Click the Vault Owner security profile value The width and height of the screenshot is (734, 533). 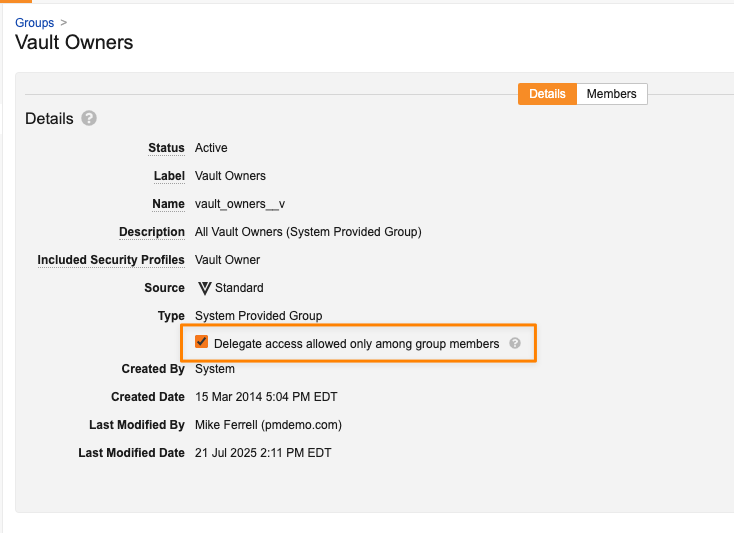click(228, 260)
